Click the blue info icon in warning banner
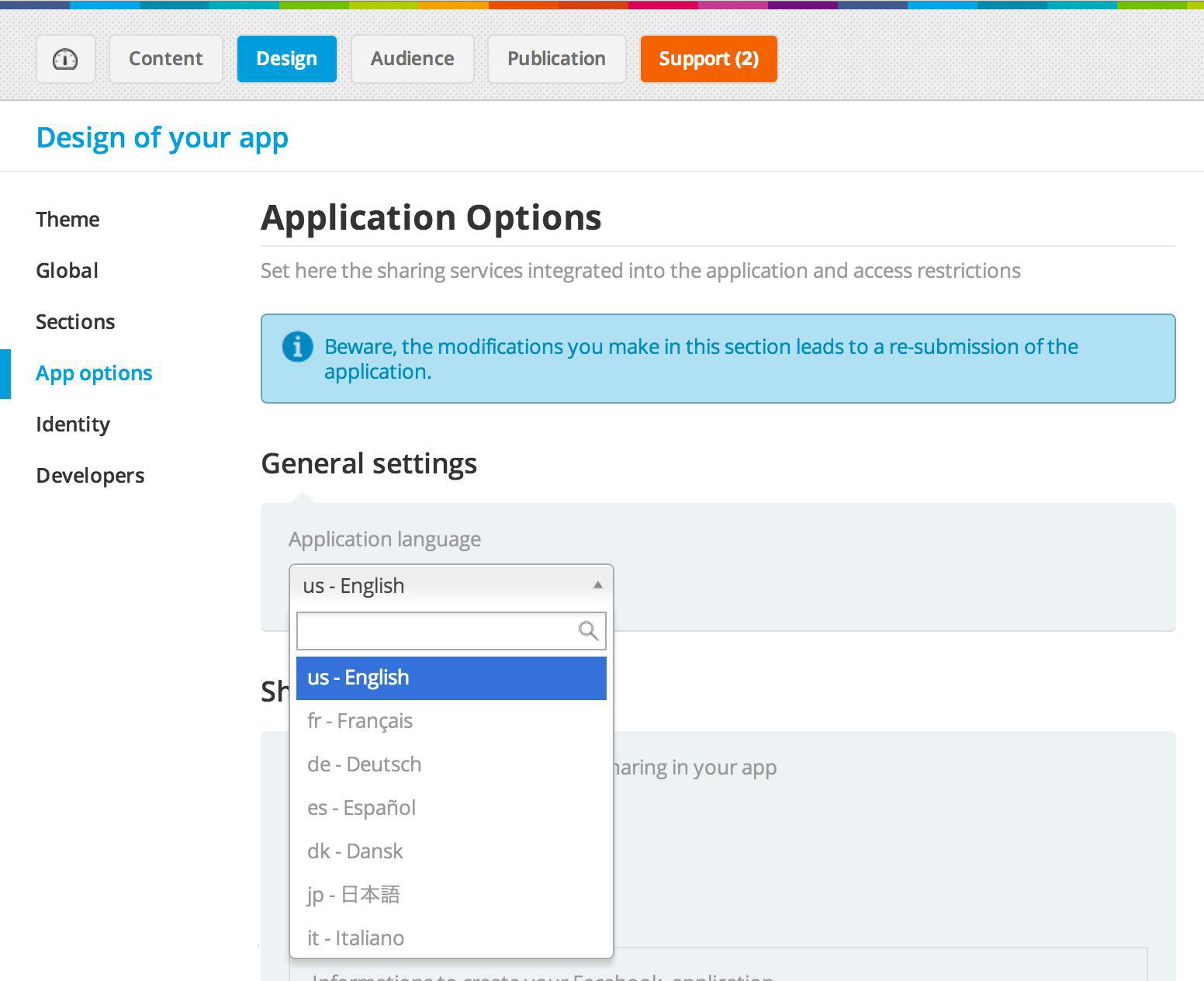Viewport: 1204px width, 981px height. [297, 346]
